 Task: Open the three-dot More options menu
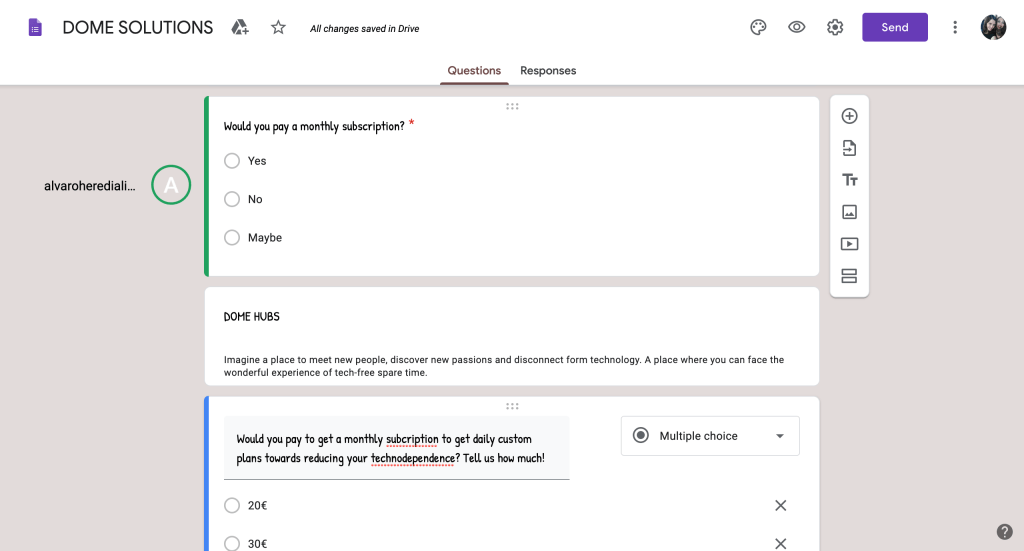click(955, 27)
